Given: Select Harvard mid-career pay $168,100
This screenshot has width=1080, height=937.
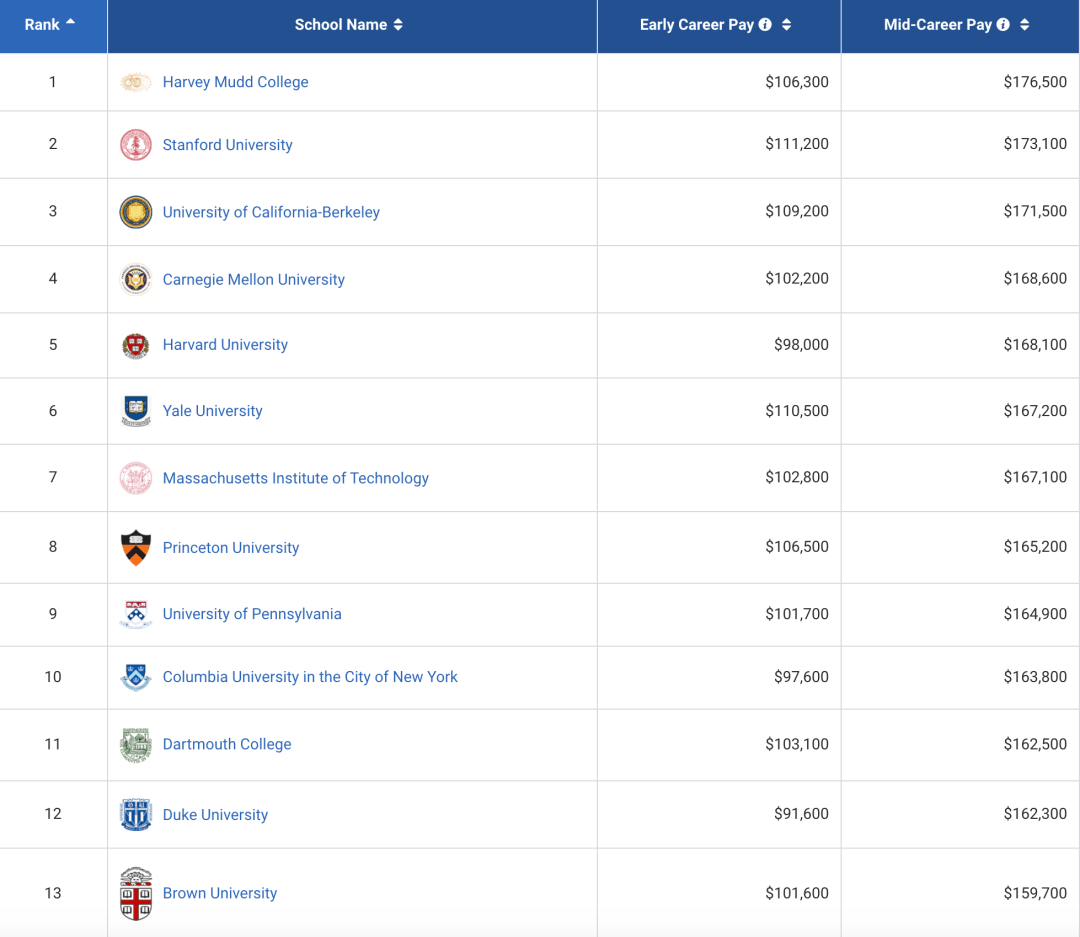Looking at the screenshot, I should (1035, 344).
